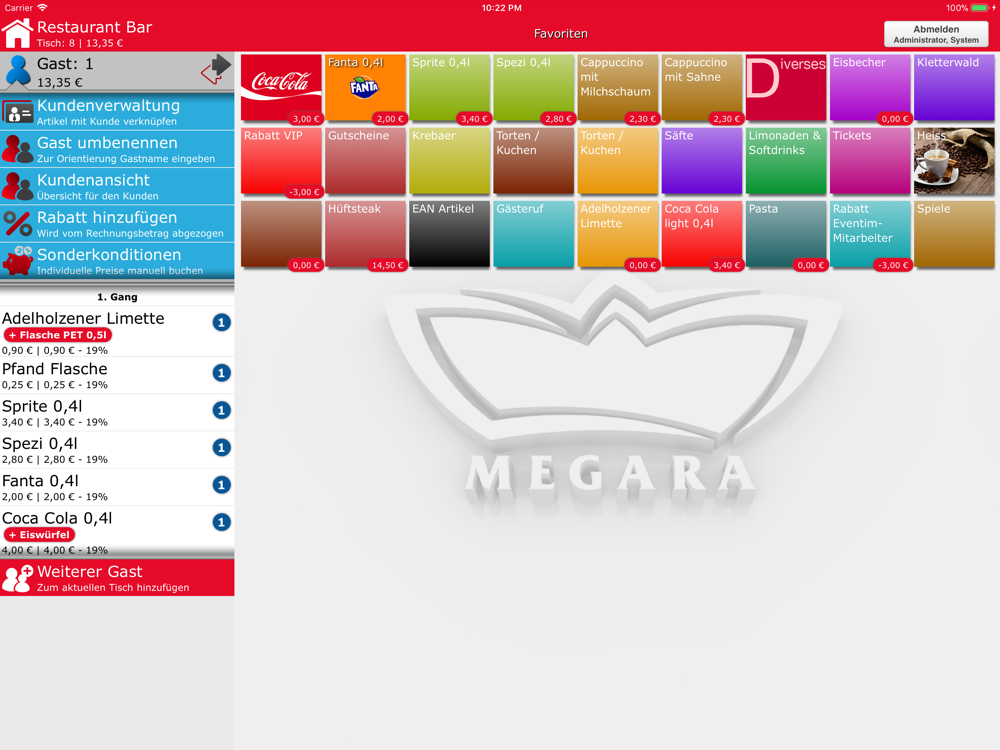
Task: Tap the 1. Gang course header
Action: point(117,297)
